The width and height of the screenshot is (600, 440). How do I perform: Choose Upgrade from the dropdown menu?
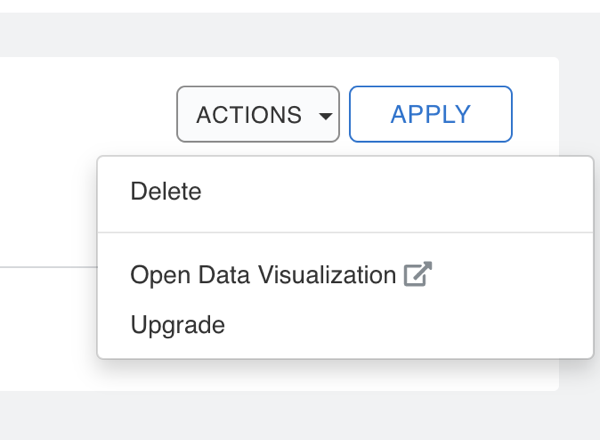pos(178,325)
